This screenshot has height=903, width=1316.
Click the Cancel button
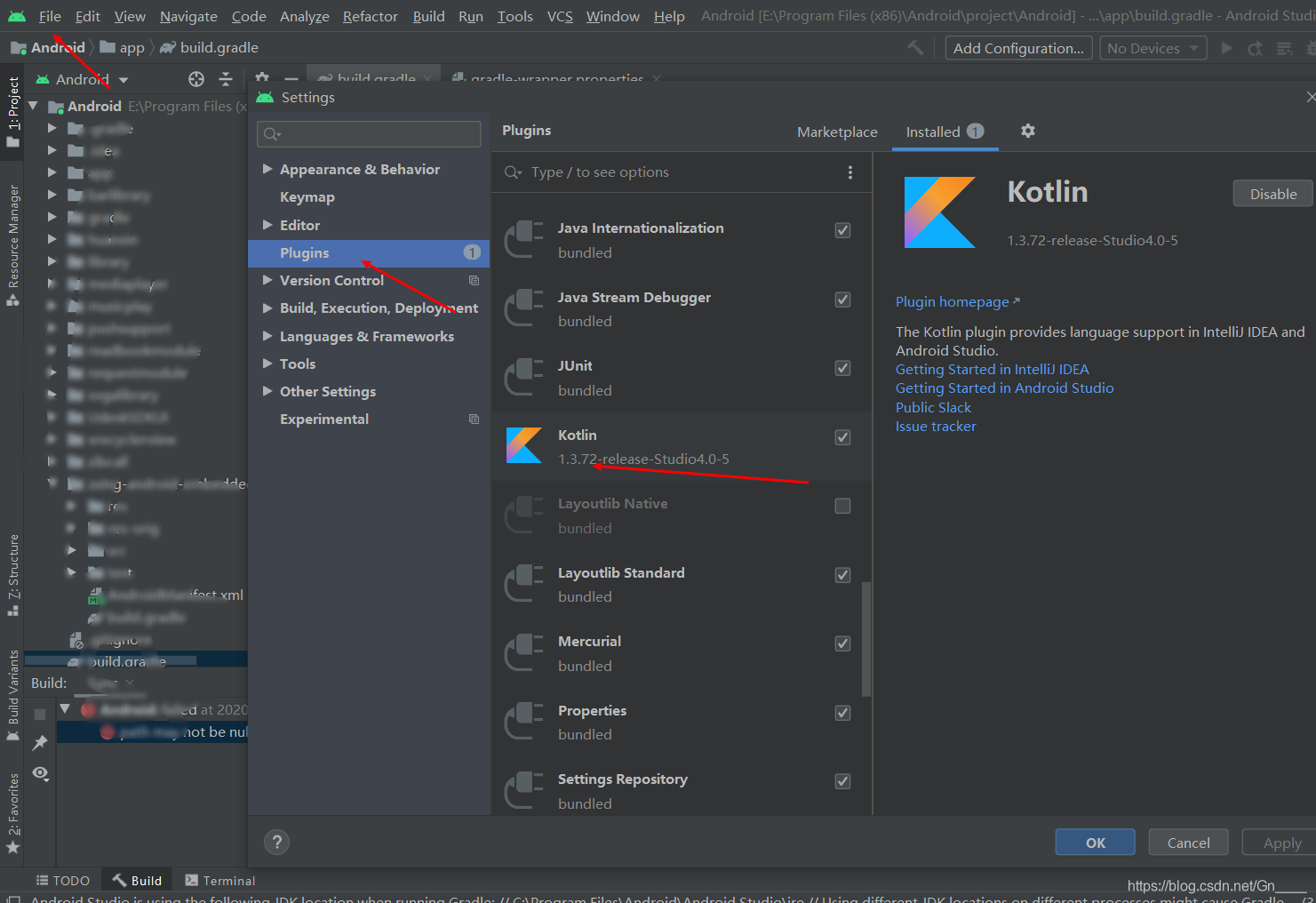(x=1188, y=843)
